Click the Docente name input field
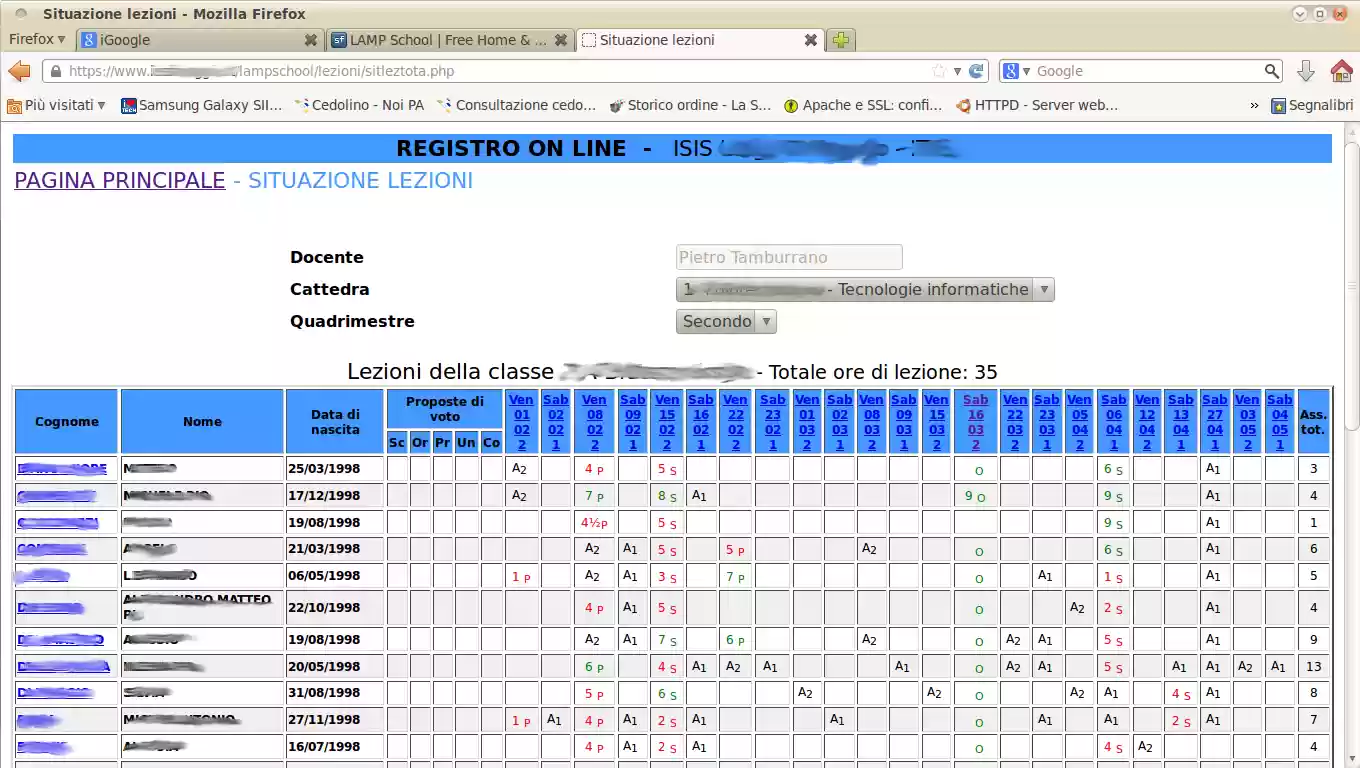 (x=789, y=258)
